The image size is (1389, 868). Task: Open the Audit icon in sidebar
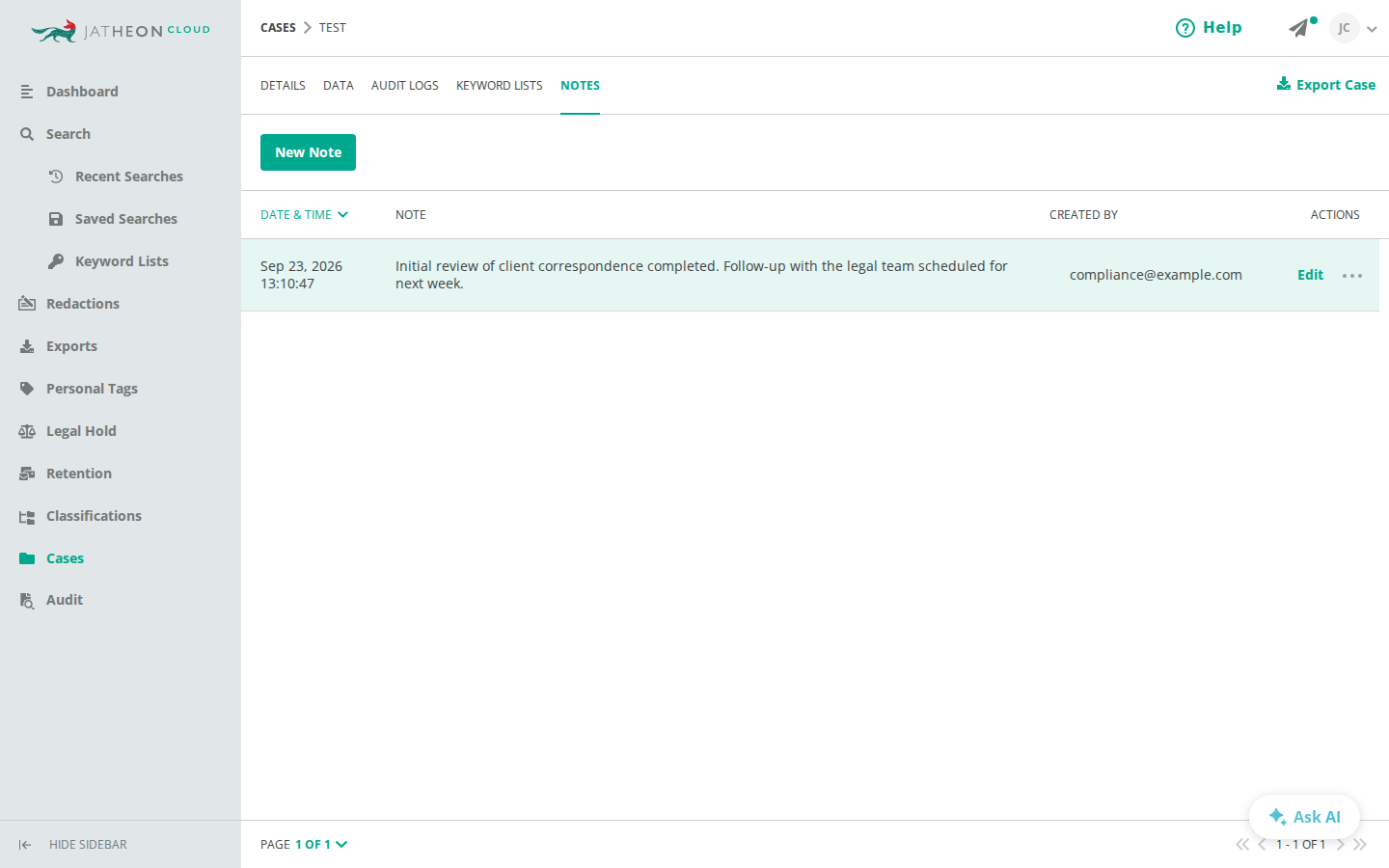coord(27,601)
